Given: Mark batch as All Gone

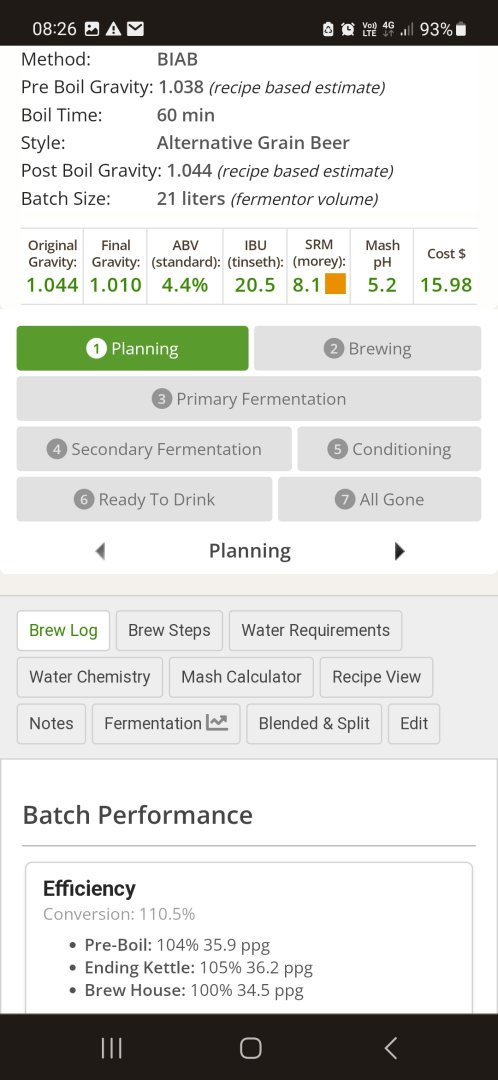Looking at the screenshot, I should pyautogui.click(x=380, y=499).
